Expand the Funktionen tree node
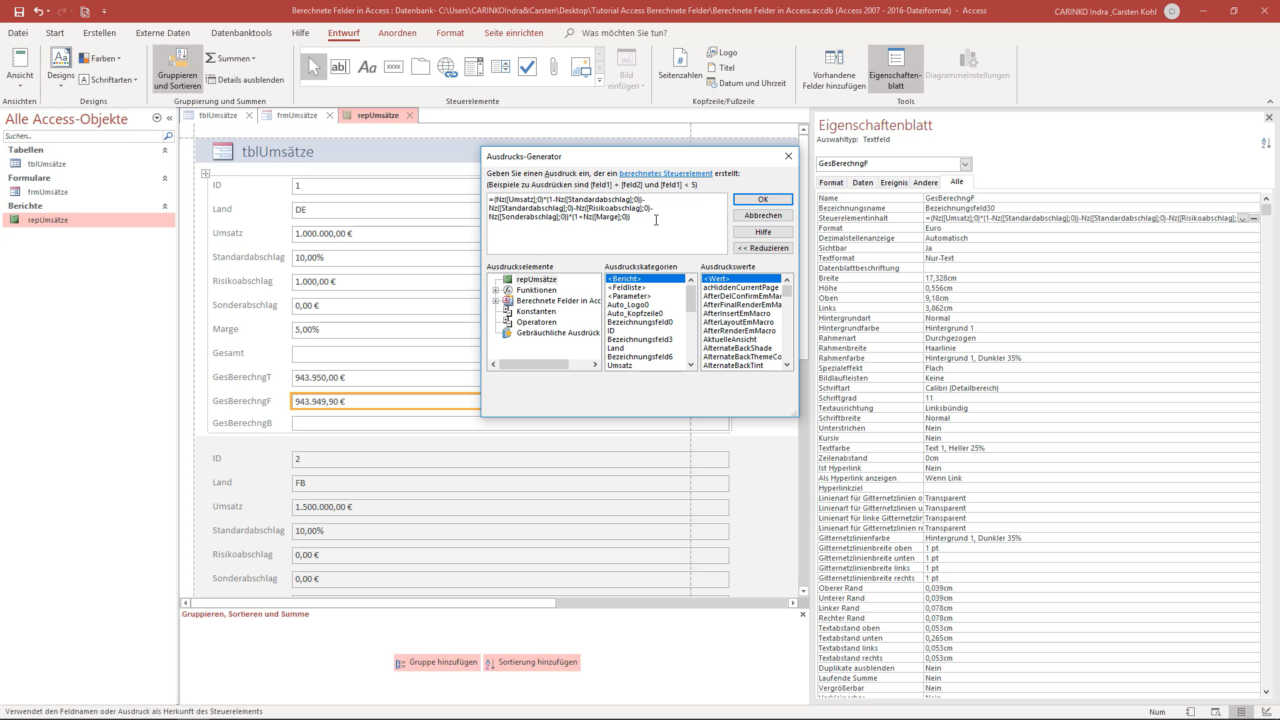The width and height of the screenshot is (1280, 720). pyautogui.click(x=496, y=290)
